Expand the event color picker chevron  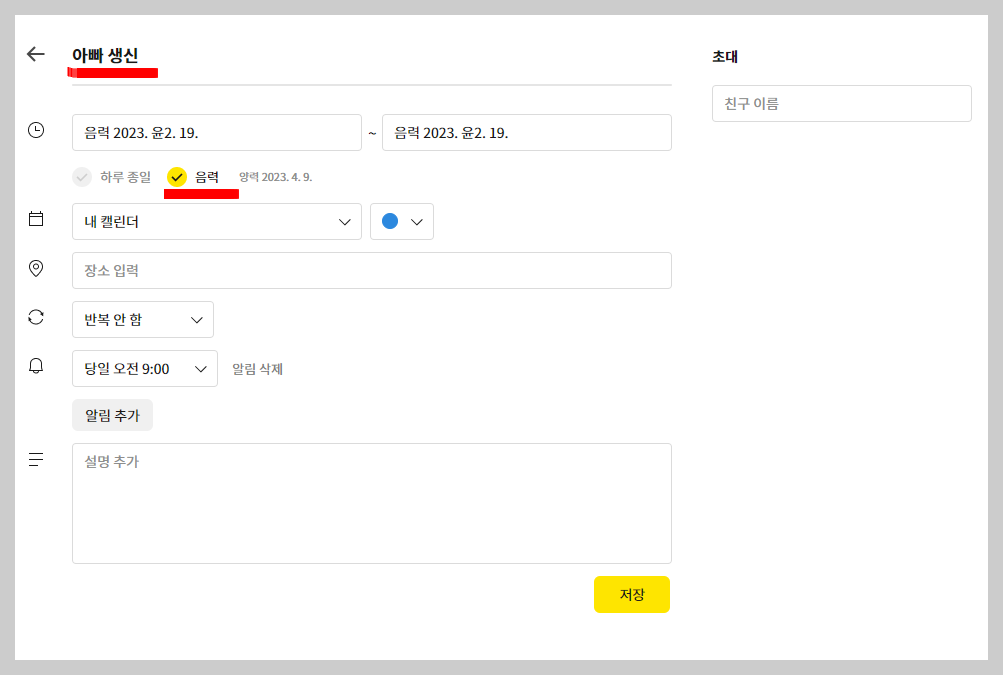tap(416, 221)
